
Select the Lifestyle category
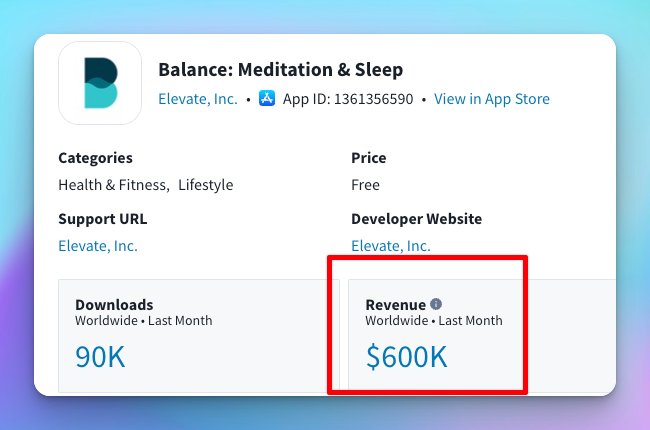205,185
